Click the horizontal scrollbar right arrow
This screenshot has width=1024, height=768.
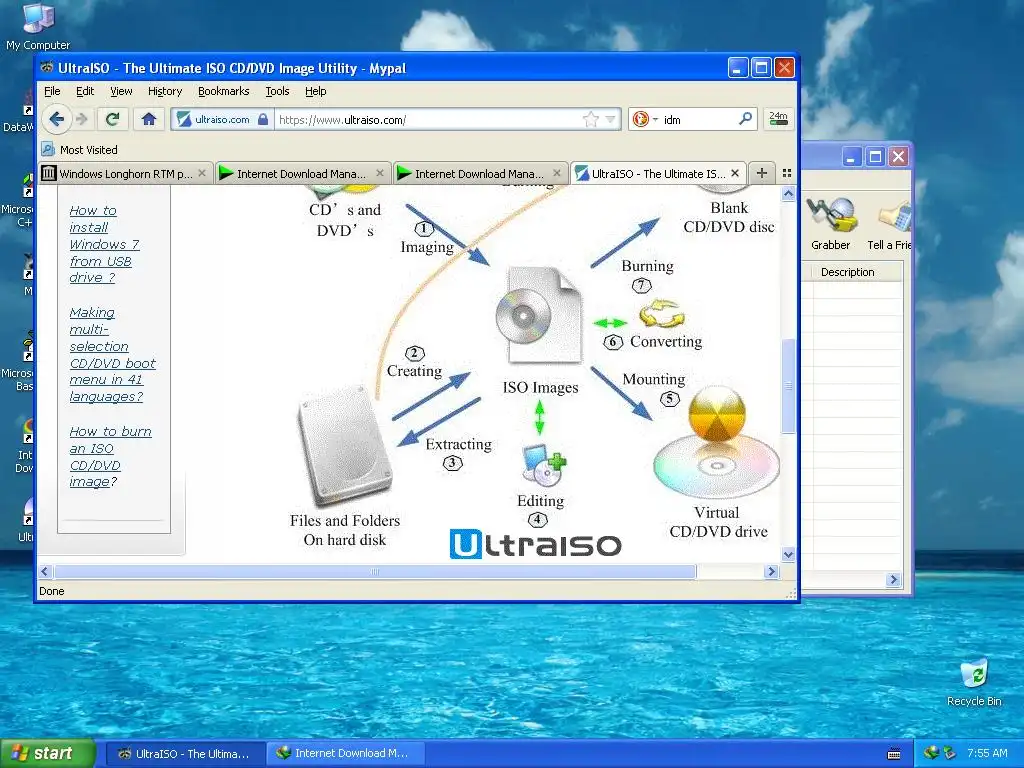tap(771, 571)
